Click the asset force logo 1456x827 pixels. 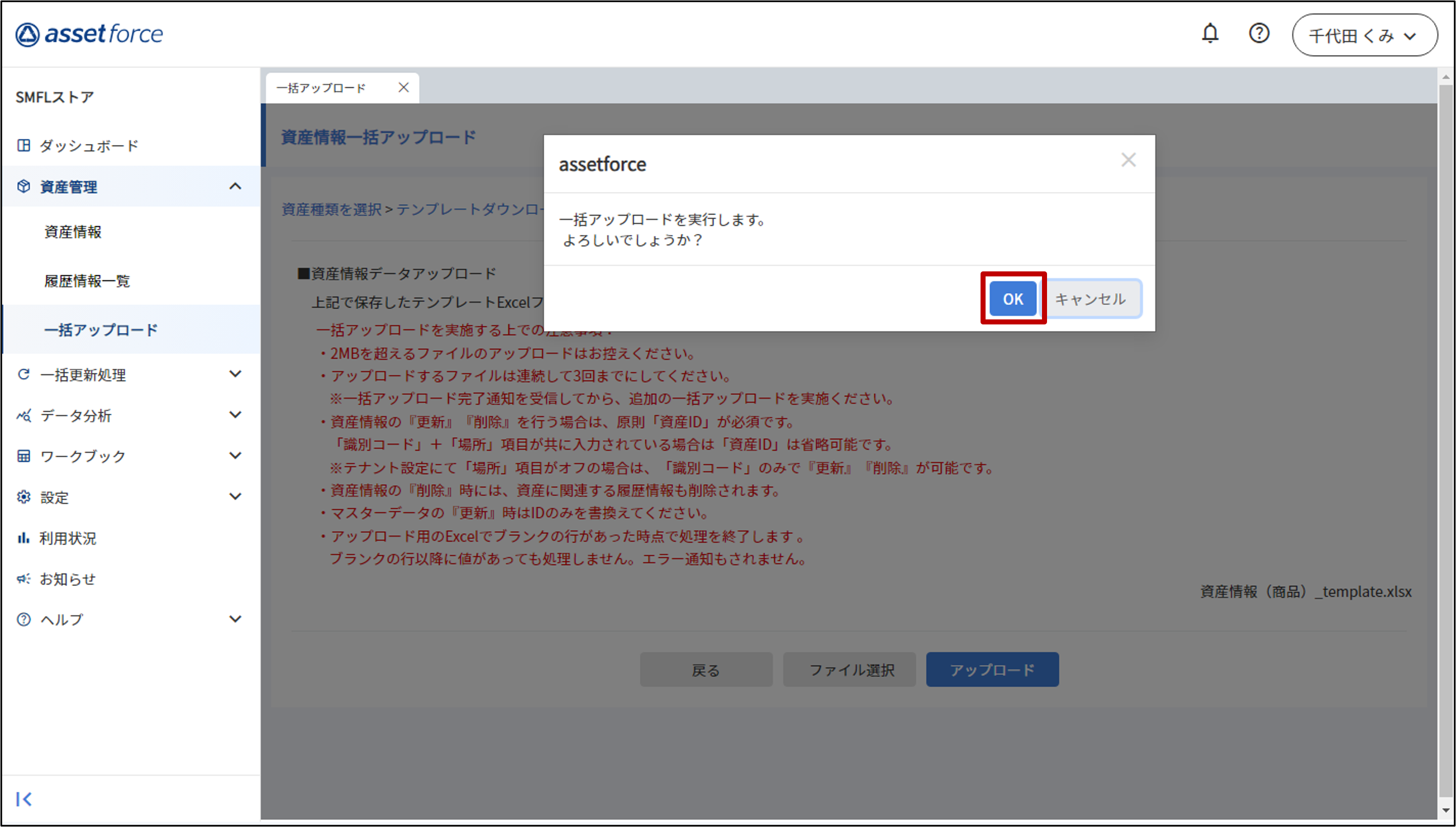point(89,34)
